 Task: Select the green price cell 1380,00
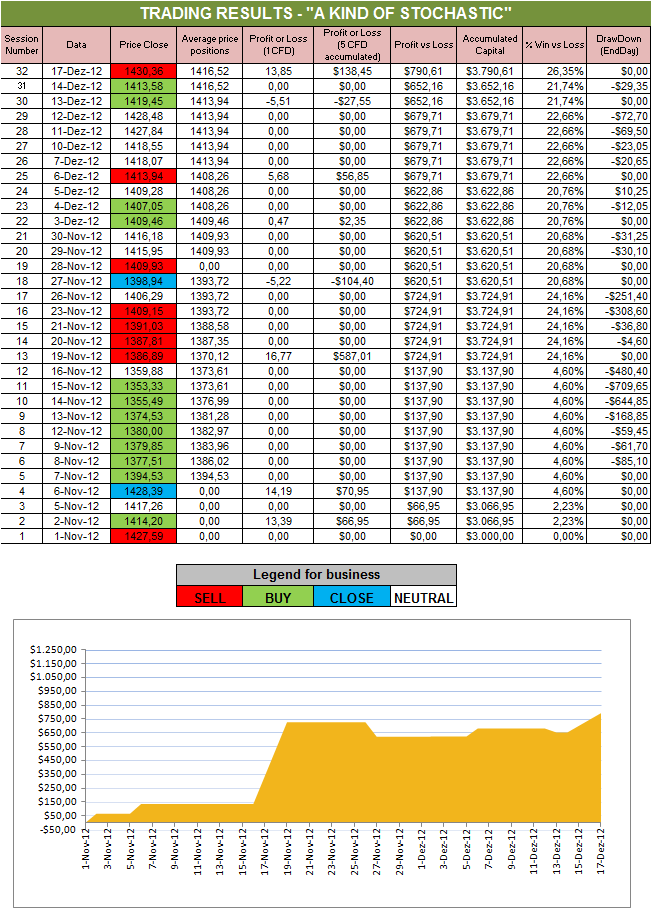click(143, 431)
